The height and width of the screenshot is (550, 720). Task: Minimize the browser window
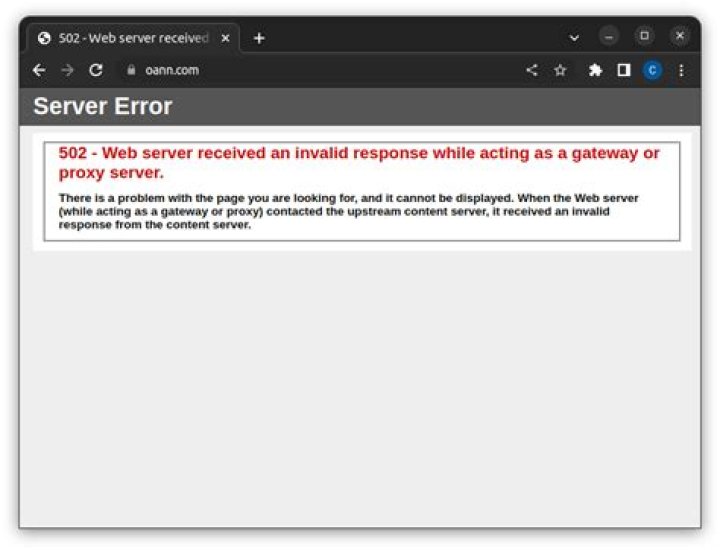coord(609,36)
